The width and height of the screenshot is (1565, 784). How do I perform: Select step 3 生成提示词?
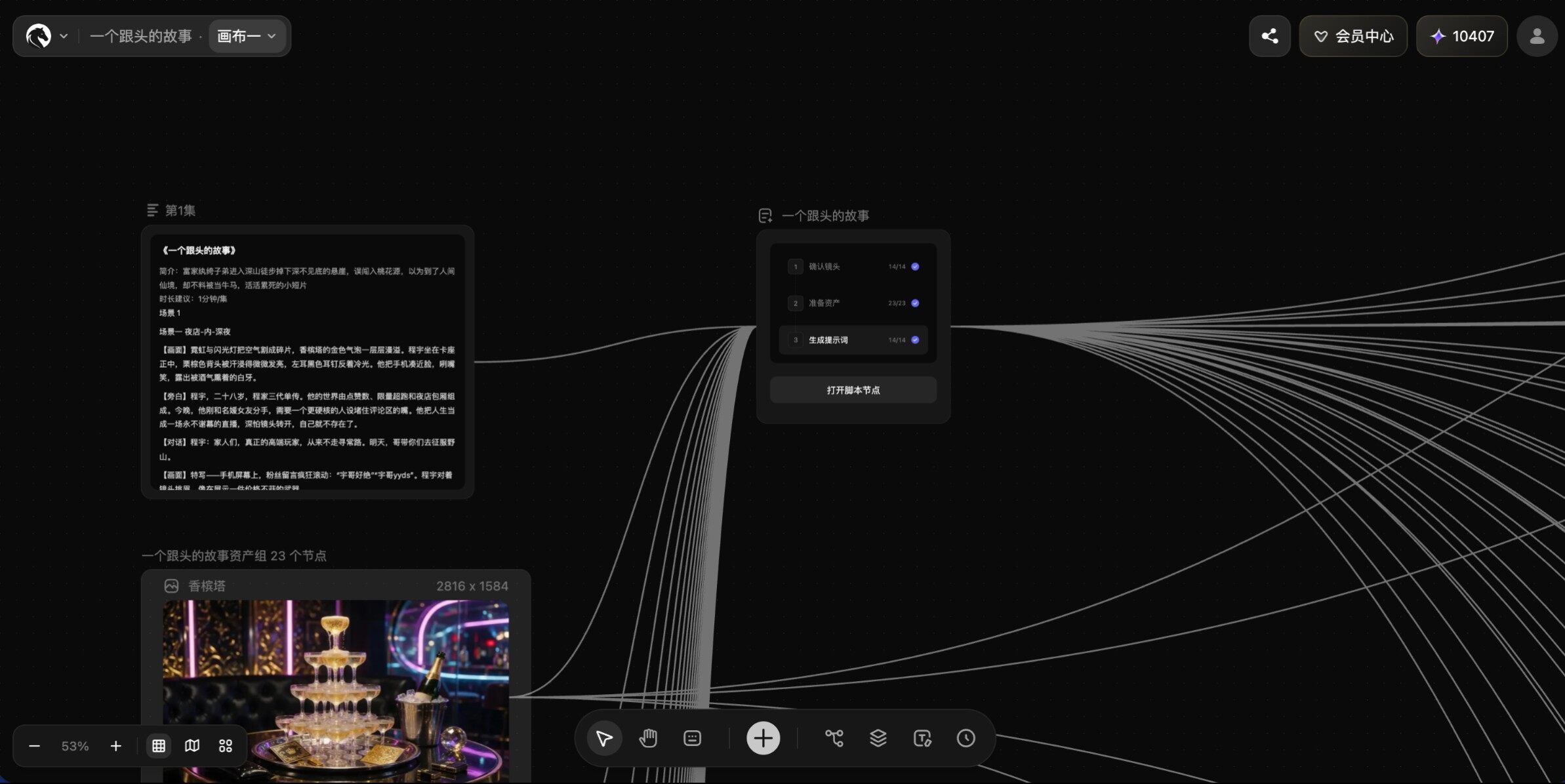click(853, 340)
